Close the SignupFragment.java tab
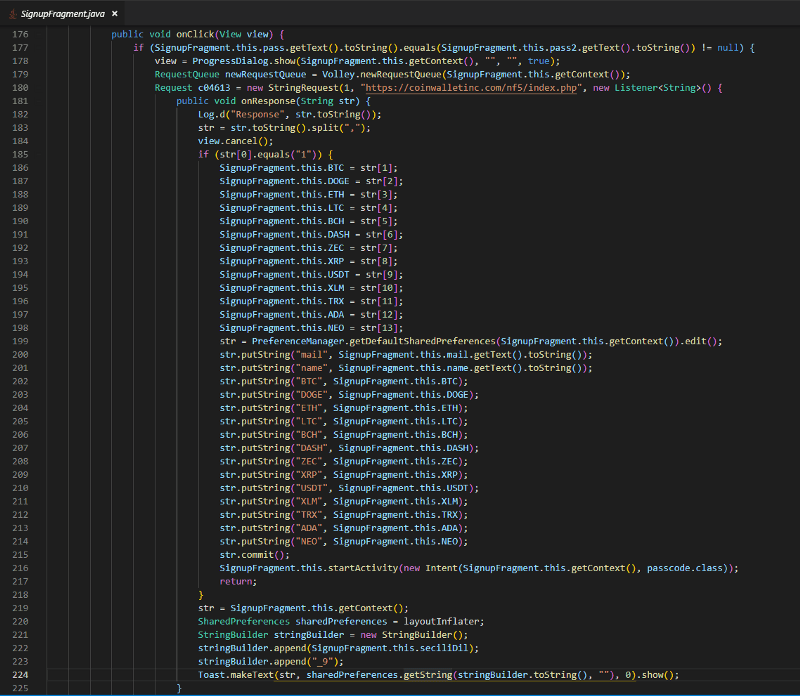Image resolution: width=800 pixels, height=696 pixels. pyautogui.click(x=115, y=14)
